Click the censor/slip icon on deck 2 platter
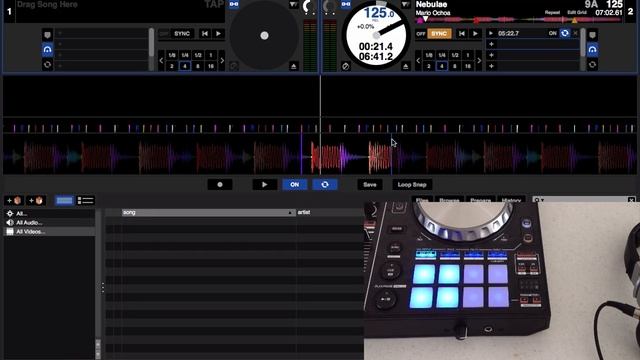The height and width of the screenshot is (360, 640). [346, 66]
